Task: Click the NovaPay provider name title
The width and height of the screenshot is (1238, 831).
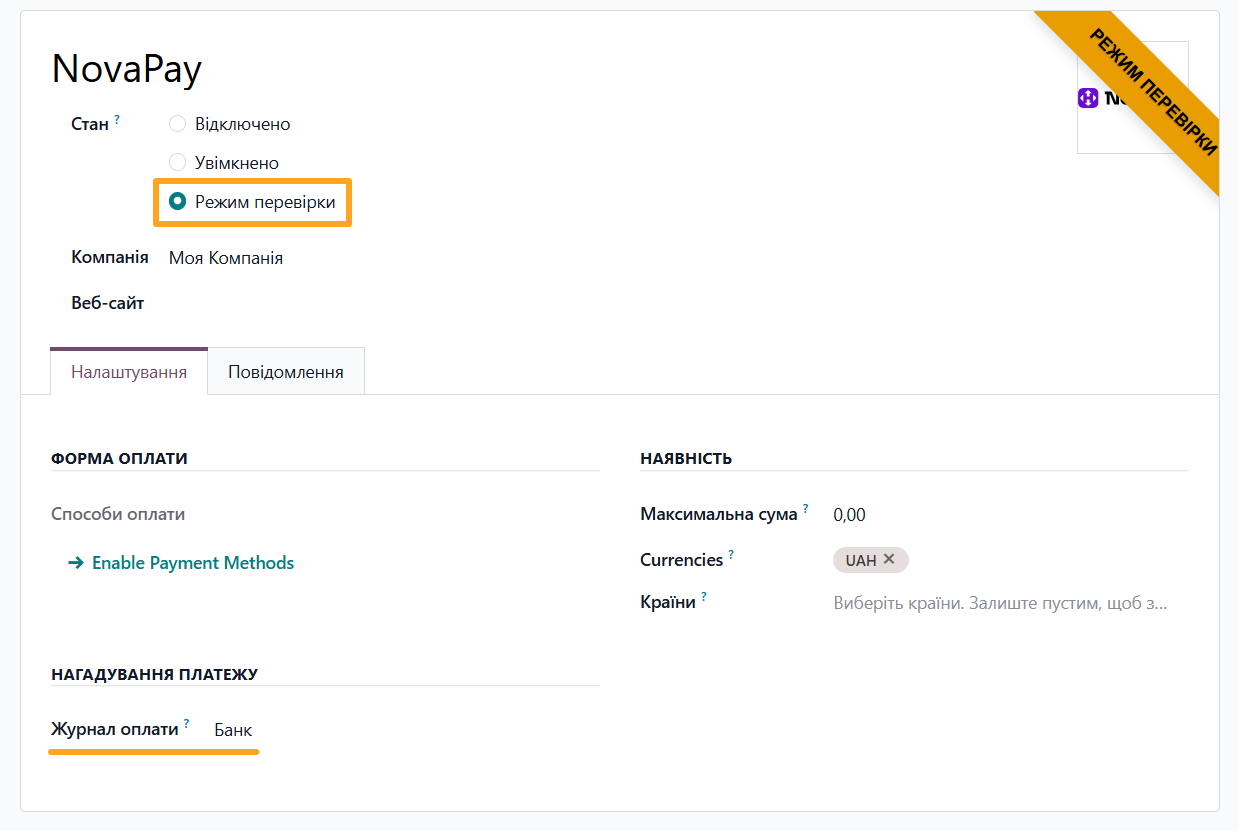Action: tap(127, 69)
